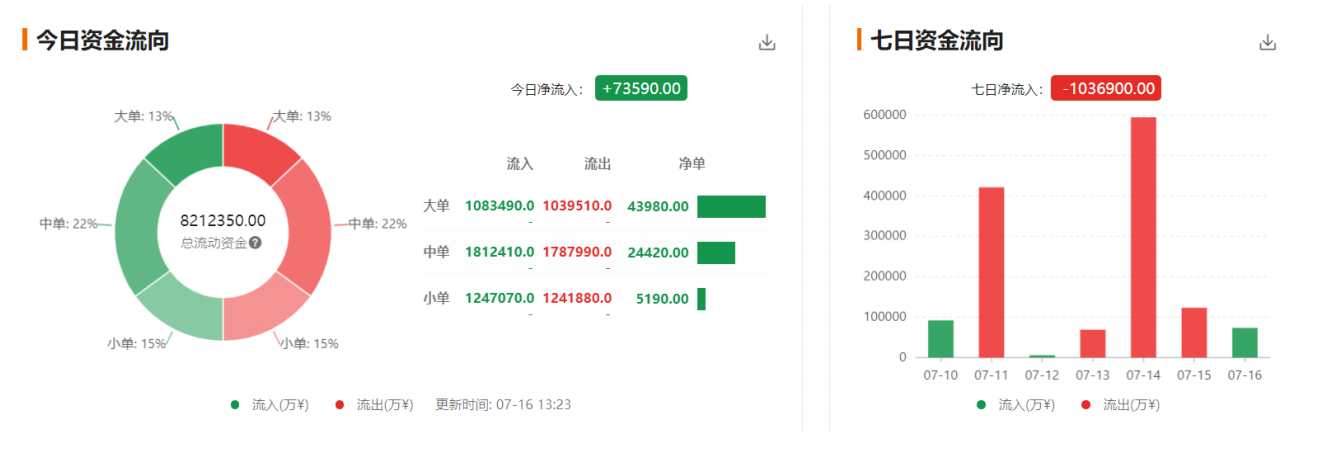Click 小单 outflow value 1241880.0
The width and height of the screenshot is (1331, 471).
pyautogui.click(x=577, y=298)
